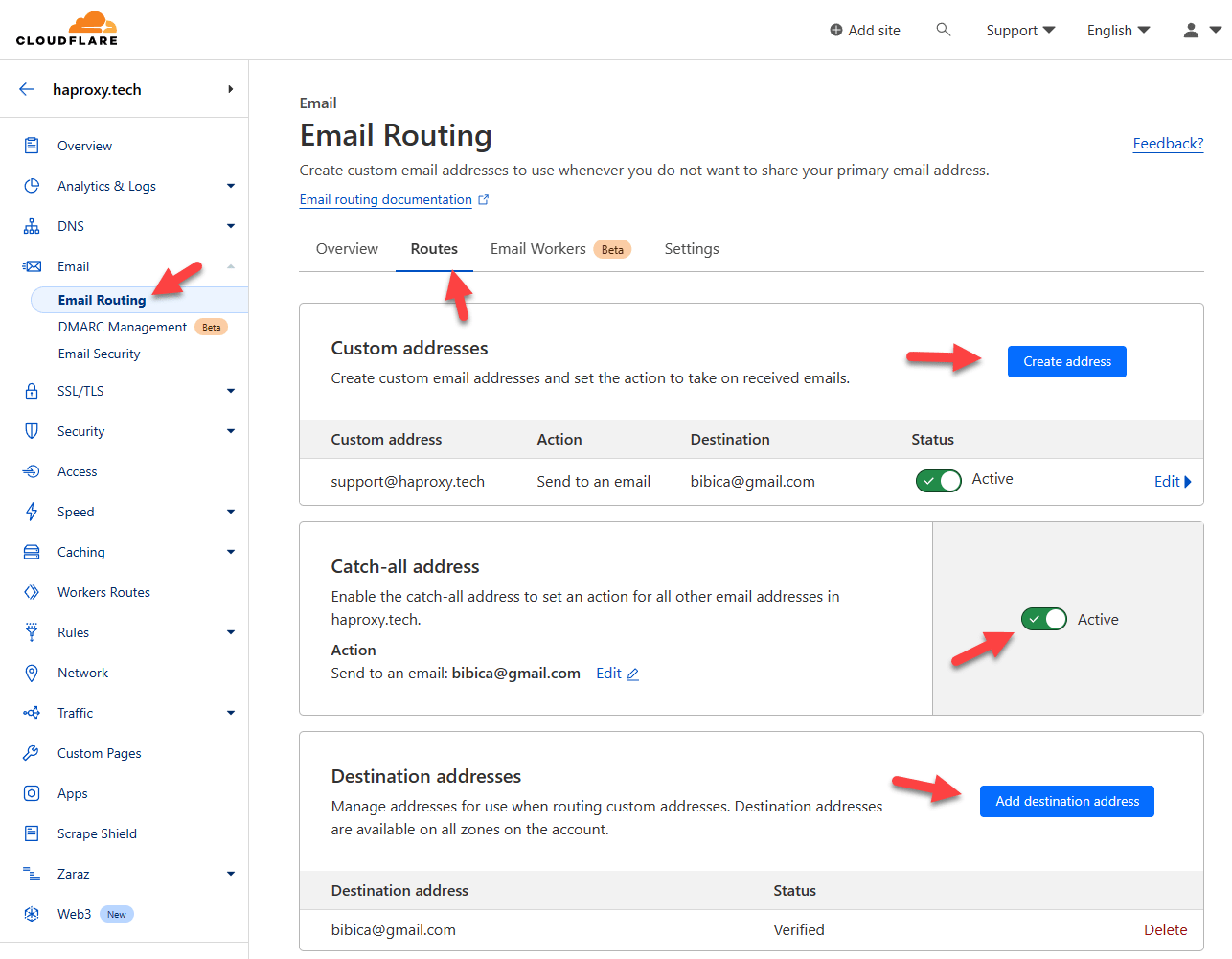1232x959 pixels.
Task: Disable the support@haproxy.tech route toggle
Action: pos(938,481)
